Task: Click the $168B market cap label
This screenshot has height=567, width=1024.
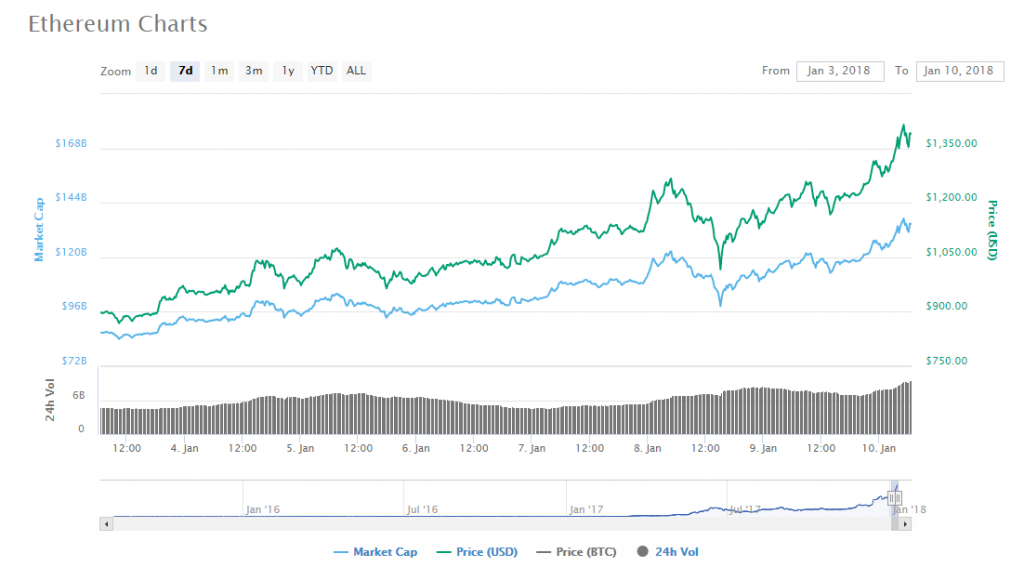Action: [71, 143]
